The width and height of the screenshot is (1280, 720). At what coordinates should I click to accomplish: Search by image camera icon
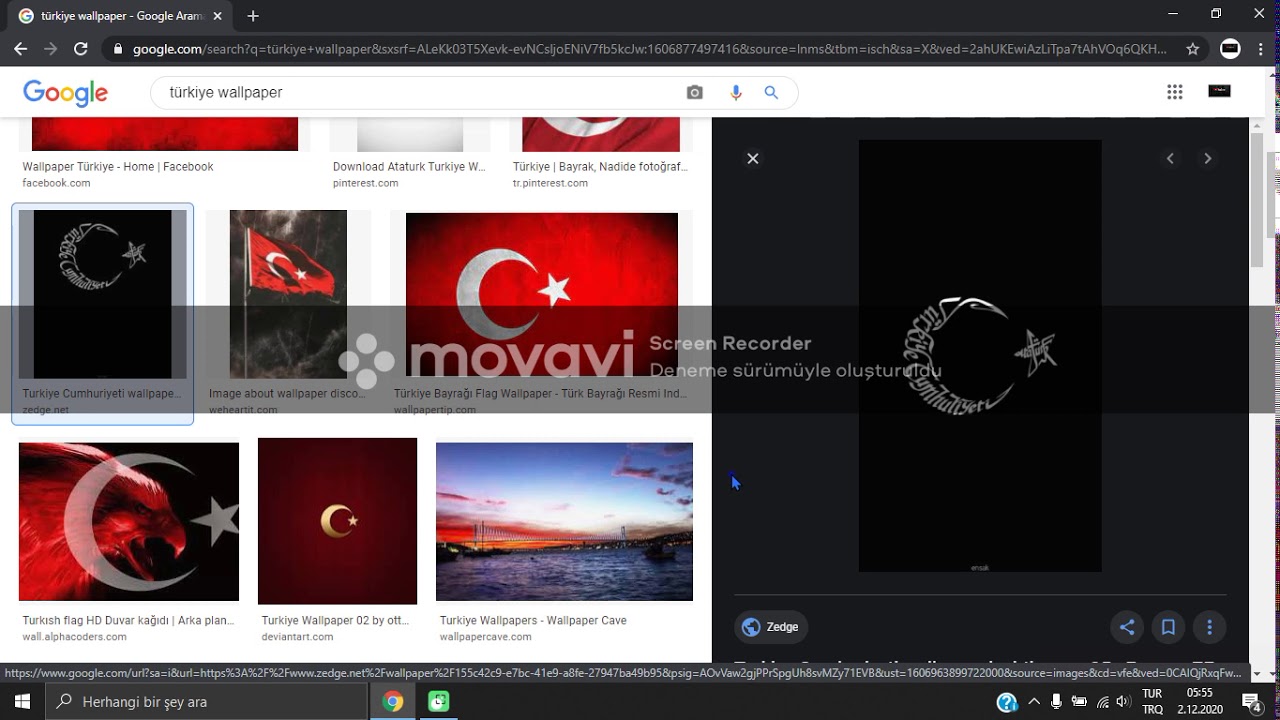pyautogui.click(x=695, y=92)
